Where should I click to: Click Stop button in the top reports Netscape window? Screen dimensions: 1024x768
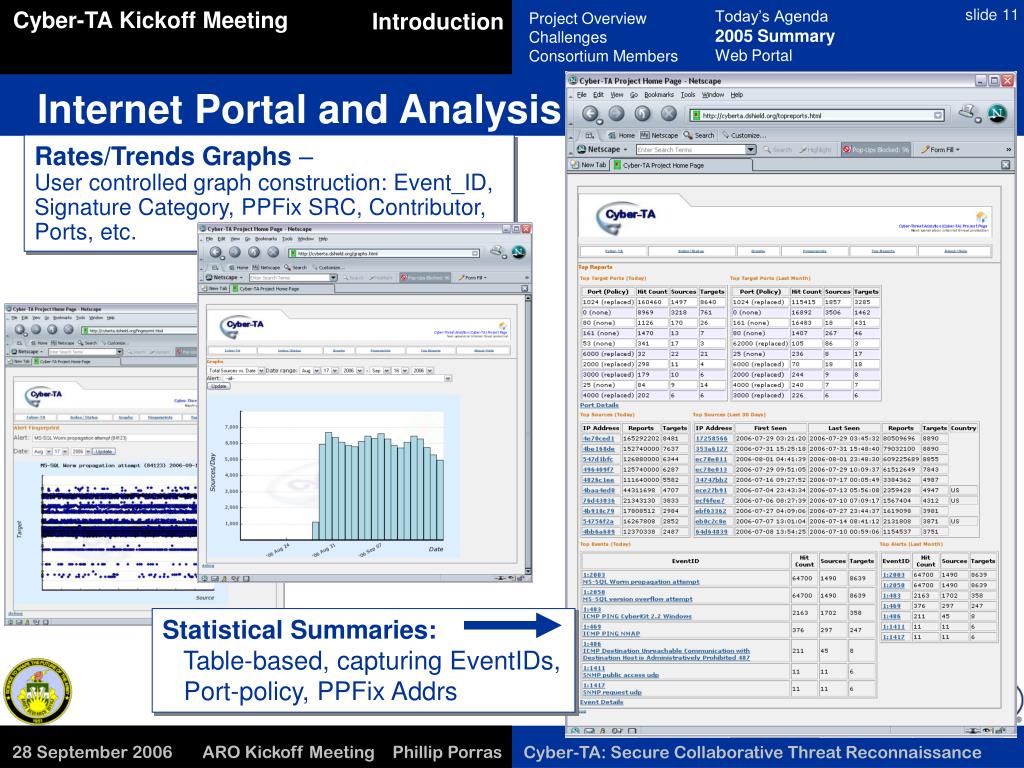[x=669, y=114]
